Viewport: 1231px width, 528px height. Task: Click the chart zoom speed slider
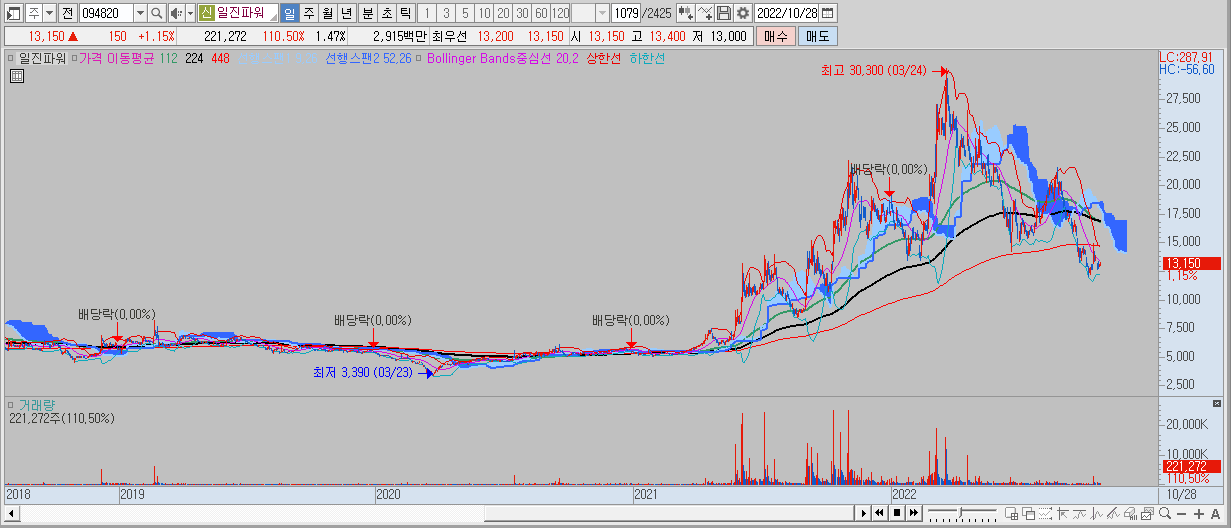tap(962, 513)
